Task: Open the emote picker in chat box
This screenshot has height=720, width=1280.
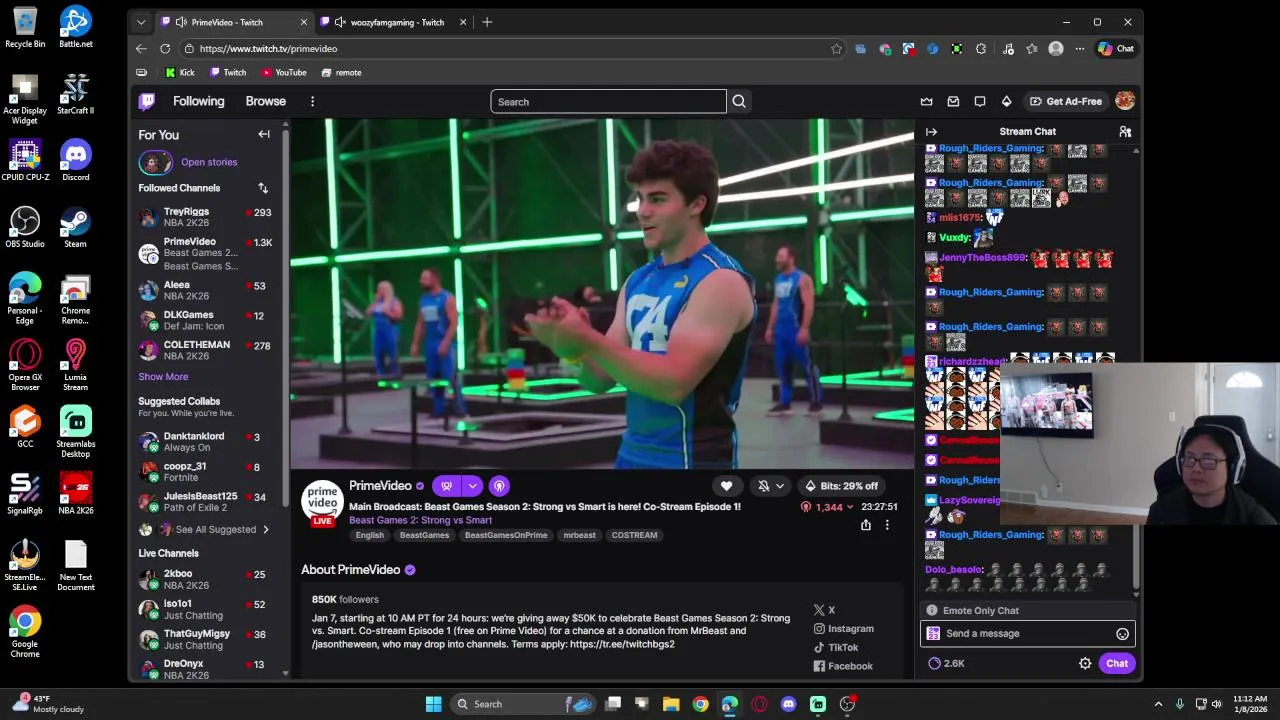Action: (x=1122, y=634)
